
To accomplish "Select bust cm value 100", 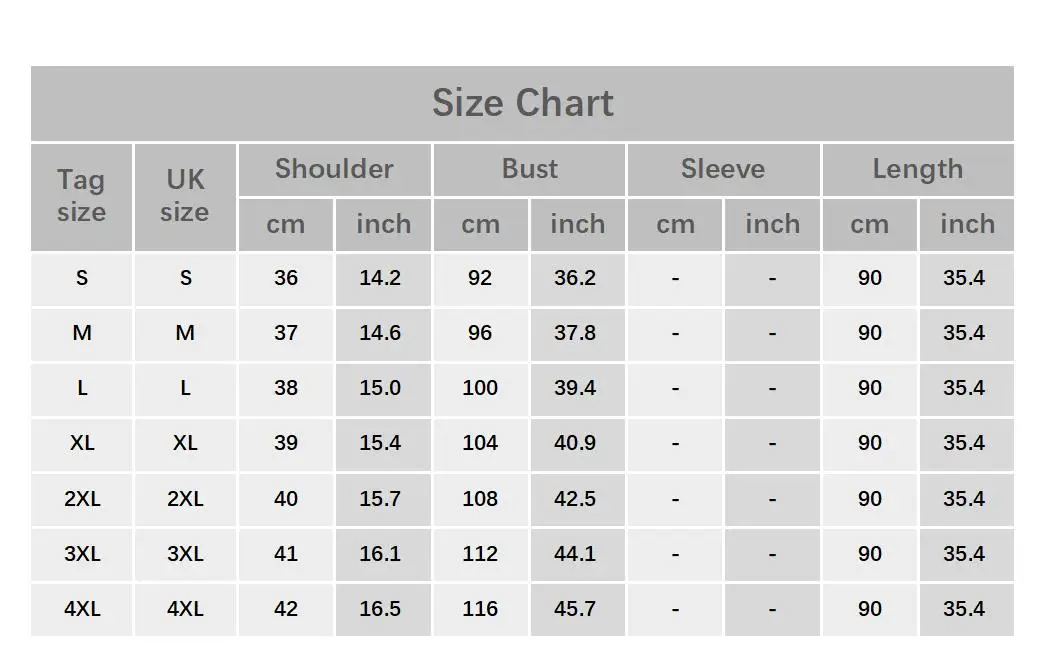I will [x=481, y=389].
